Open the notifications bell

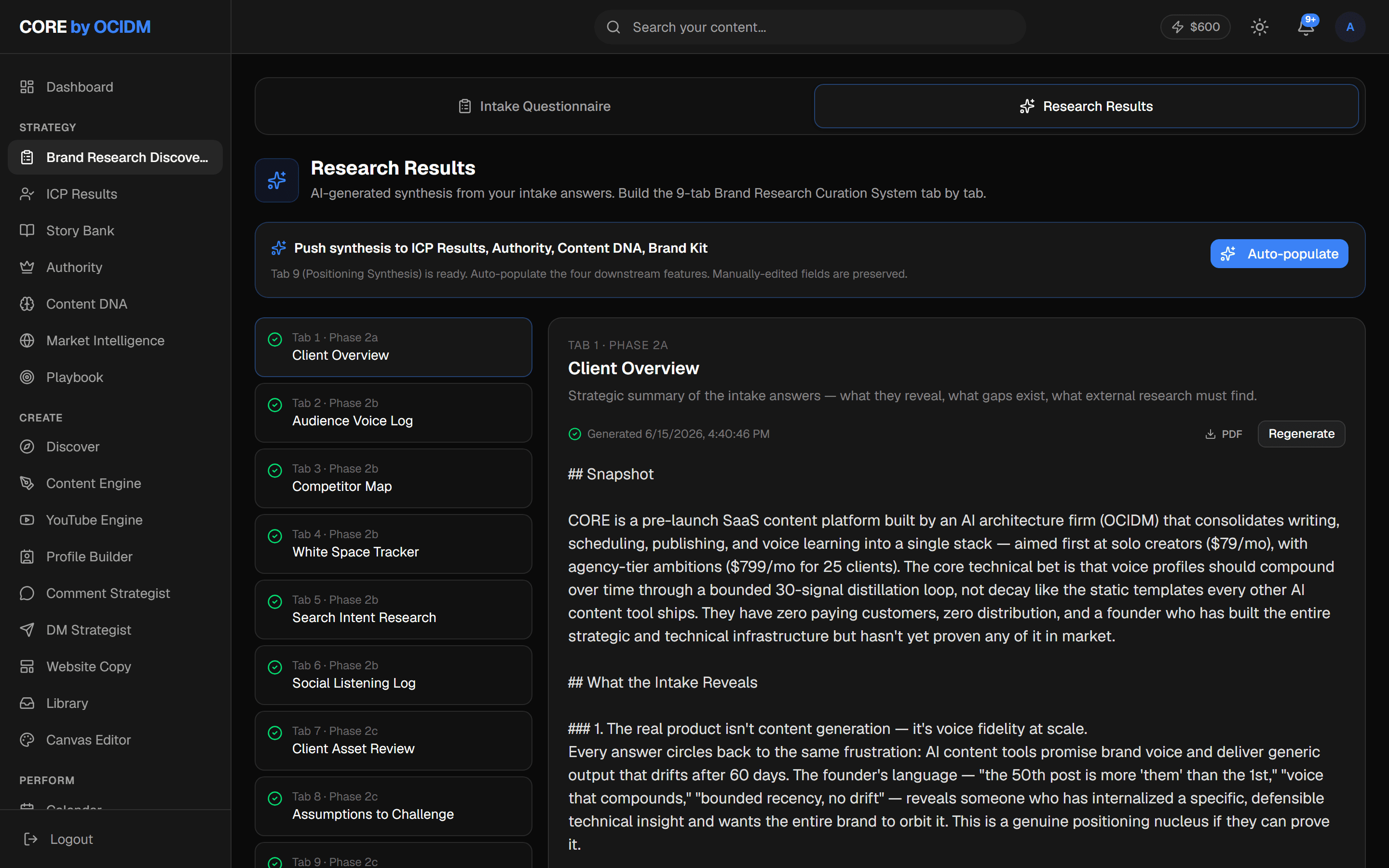coord(1306,27)
